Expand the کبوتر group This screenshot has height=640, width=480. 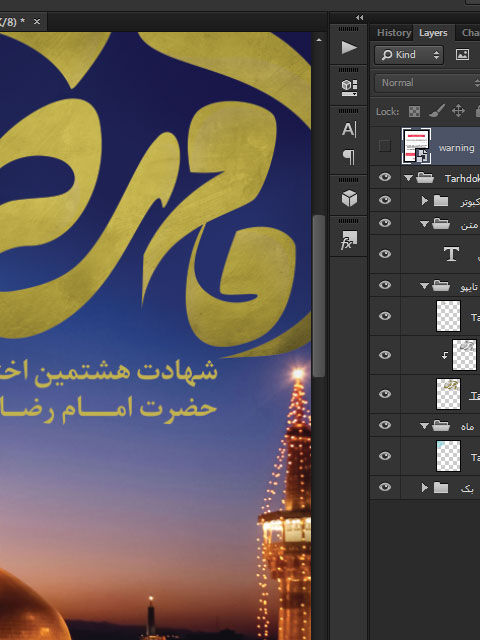(424, 200)
